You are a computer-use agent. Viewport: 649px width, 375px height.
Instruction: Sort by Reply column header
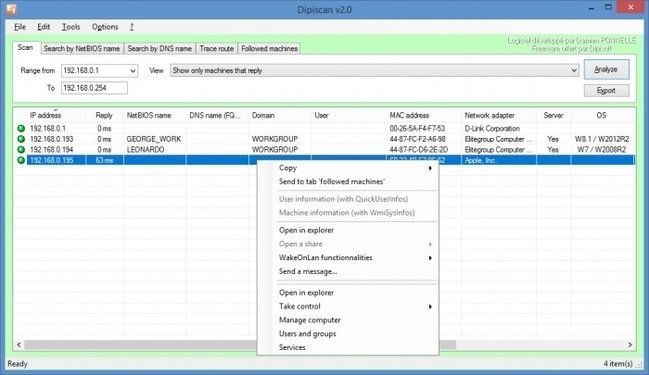tap(104, 115)
